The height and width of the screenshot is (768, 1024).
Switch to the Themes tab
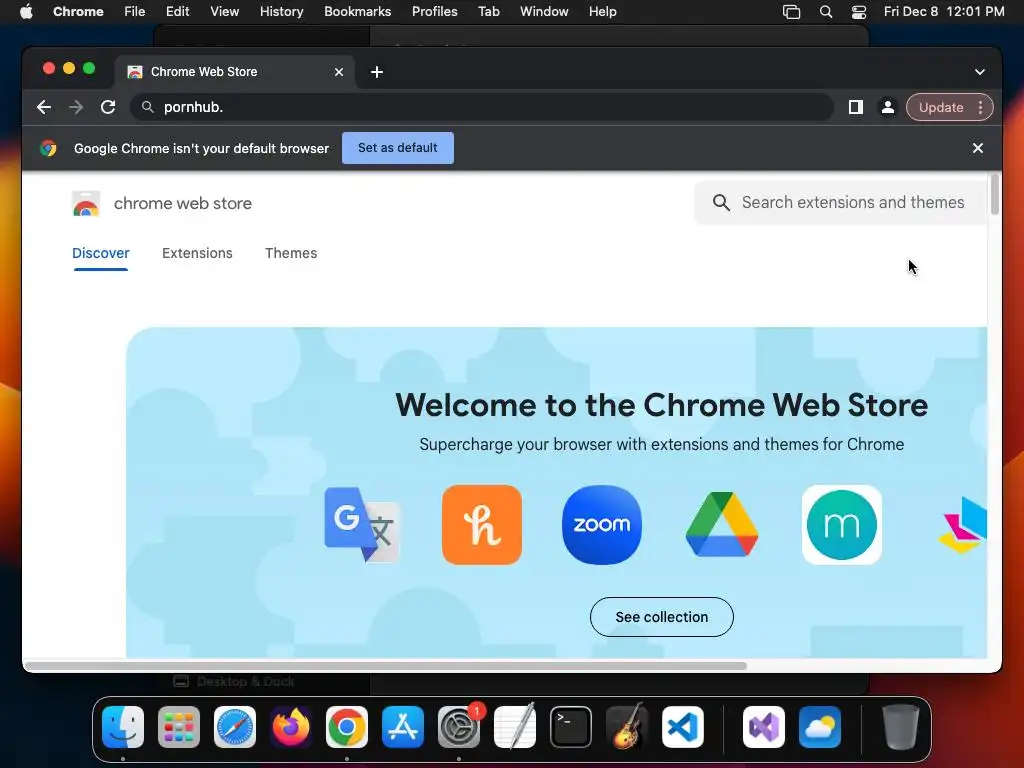291,253
